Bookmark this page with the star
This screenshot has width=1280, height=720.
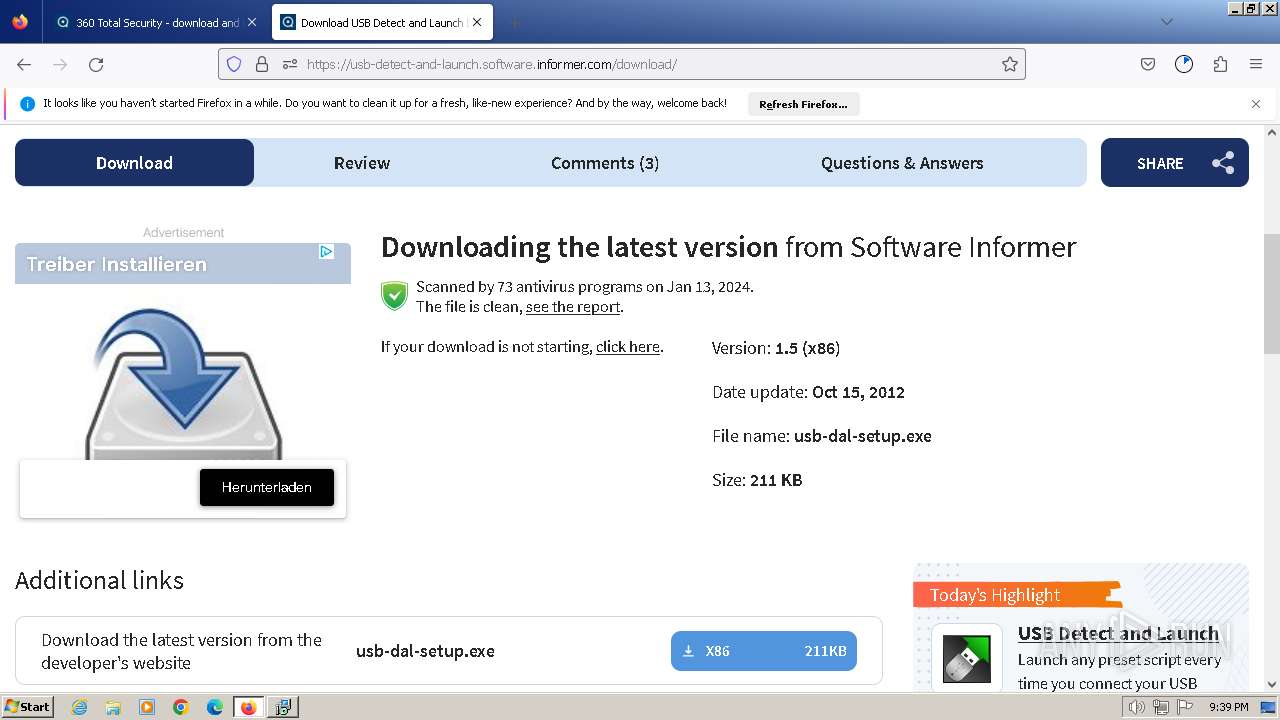tap(1010, 64)
